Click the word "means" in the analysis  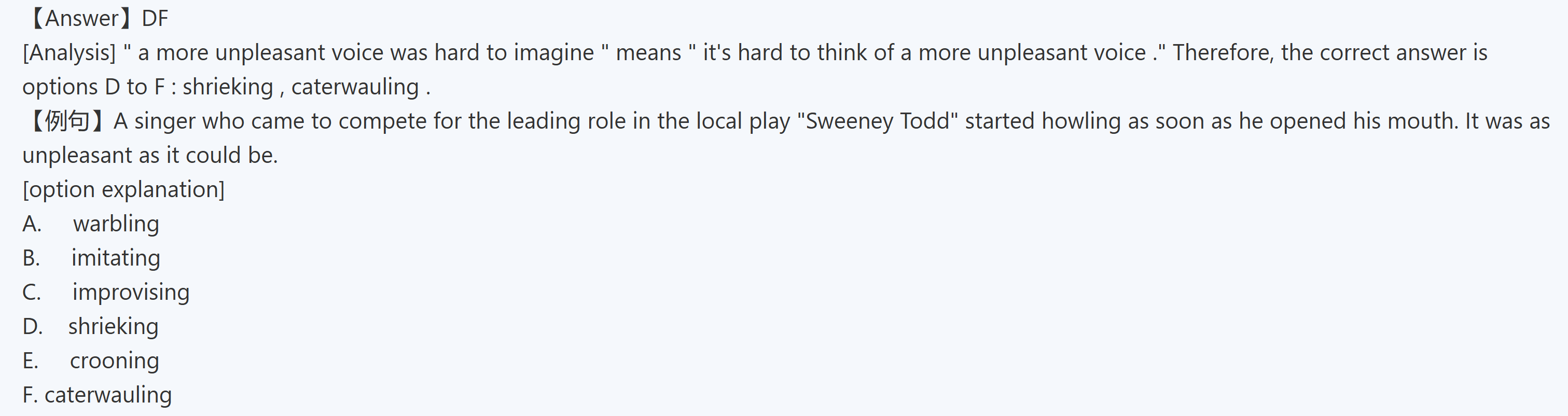[x=648, y=53]
